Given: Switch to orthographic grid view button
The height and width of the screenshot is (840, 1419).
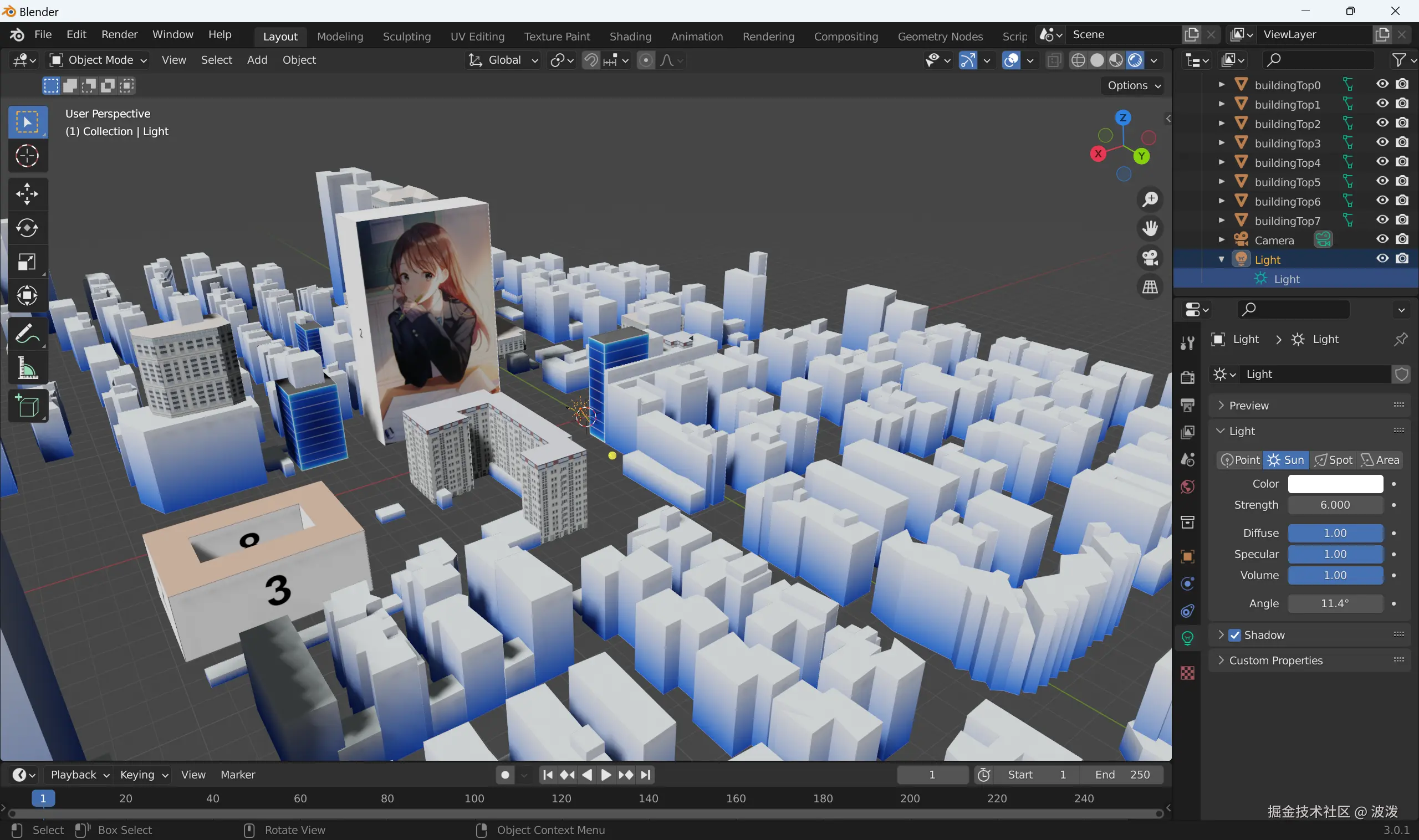Looking at the screenshot, I should 1150,287.
